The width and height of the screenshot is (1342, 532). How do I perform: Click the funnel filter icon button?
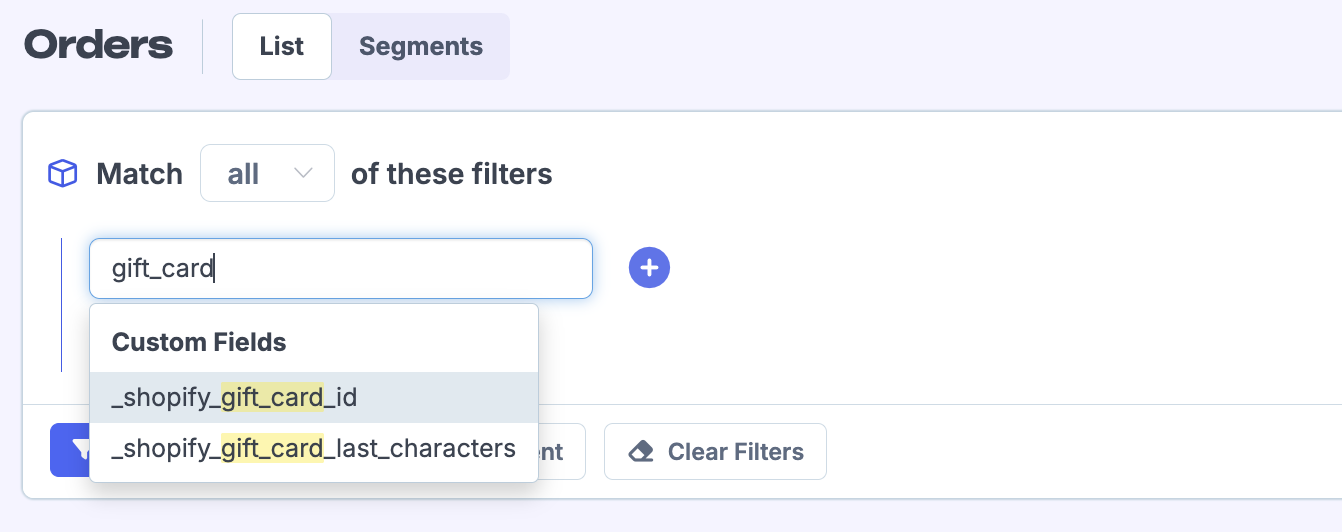[71, 451]
